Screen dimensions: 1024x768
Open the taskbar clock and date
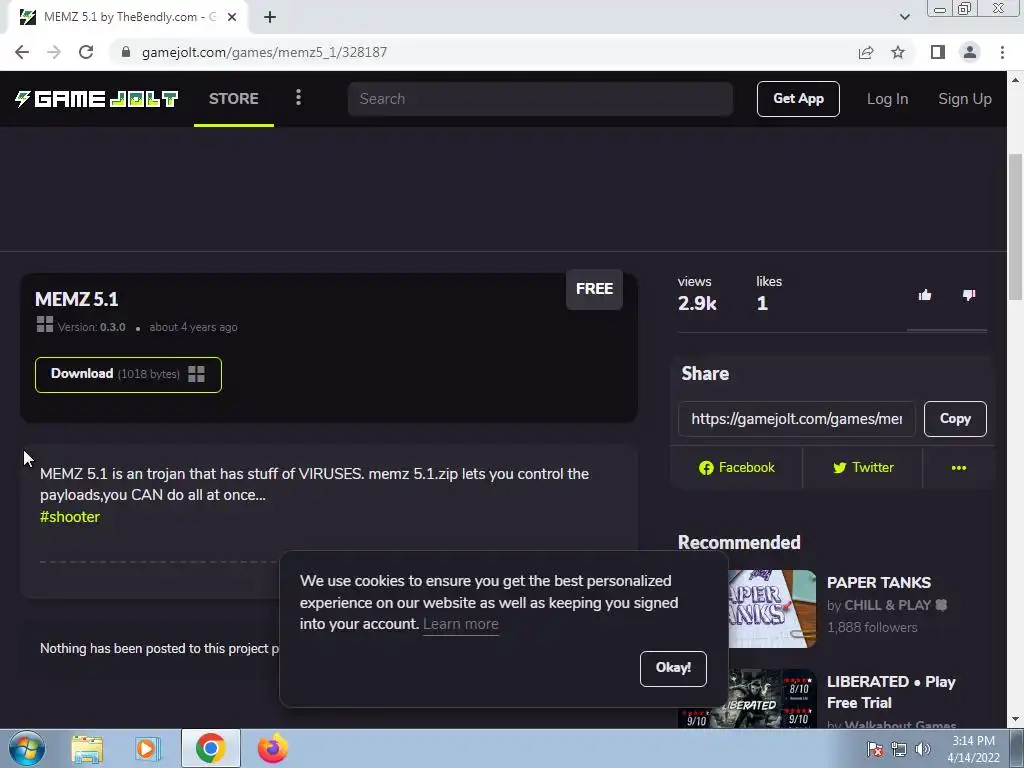tap(973, 749)
